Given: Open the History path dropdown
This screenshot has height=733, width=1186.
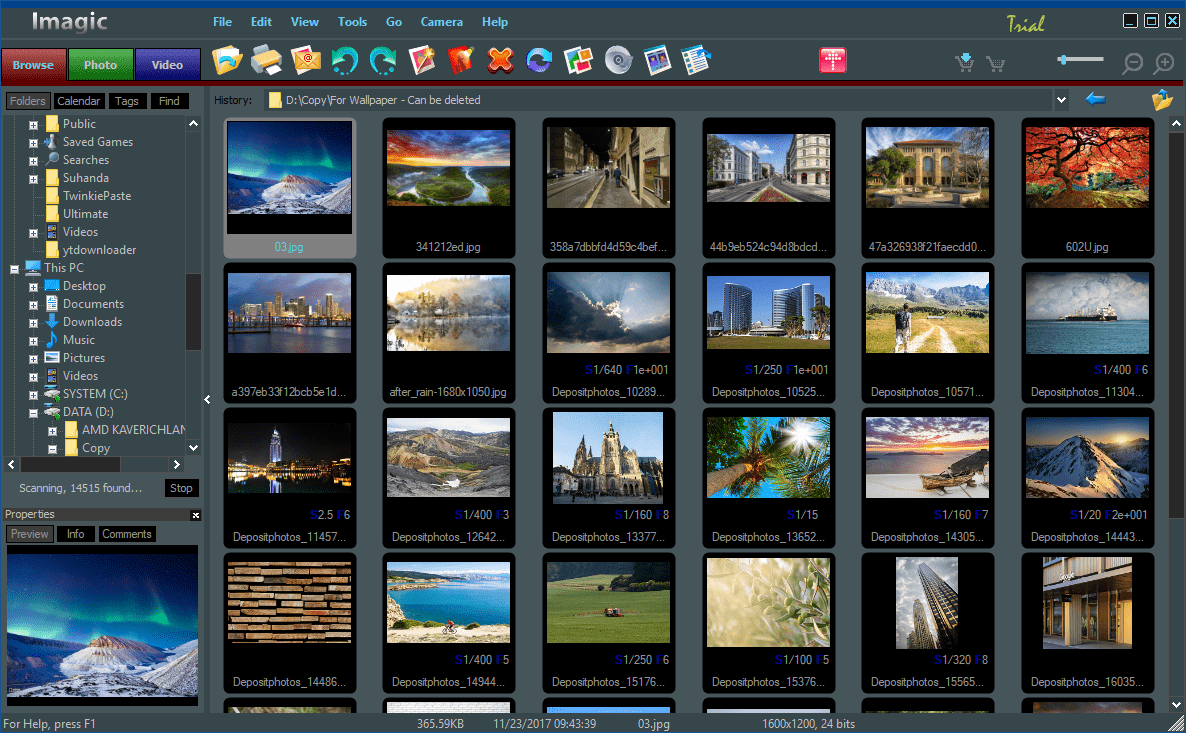Looking at the screenshot, I should (1060, 100).
